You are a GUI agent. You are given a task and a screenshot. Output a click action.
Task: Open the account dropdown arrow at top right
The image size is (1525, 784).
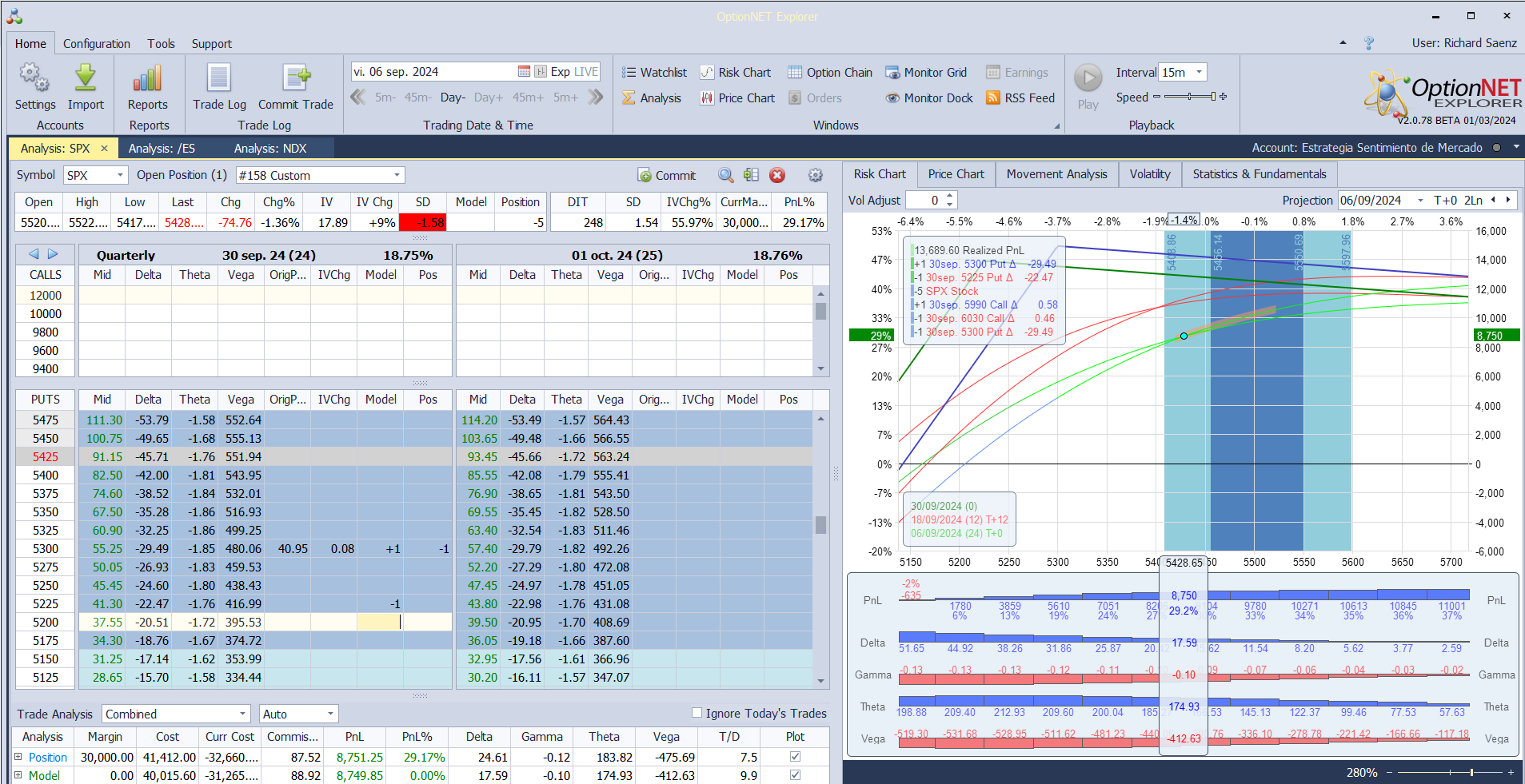coord(1515,147)
